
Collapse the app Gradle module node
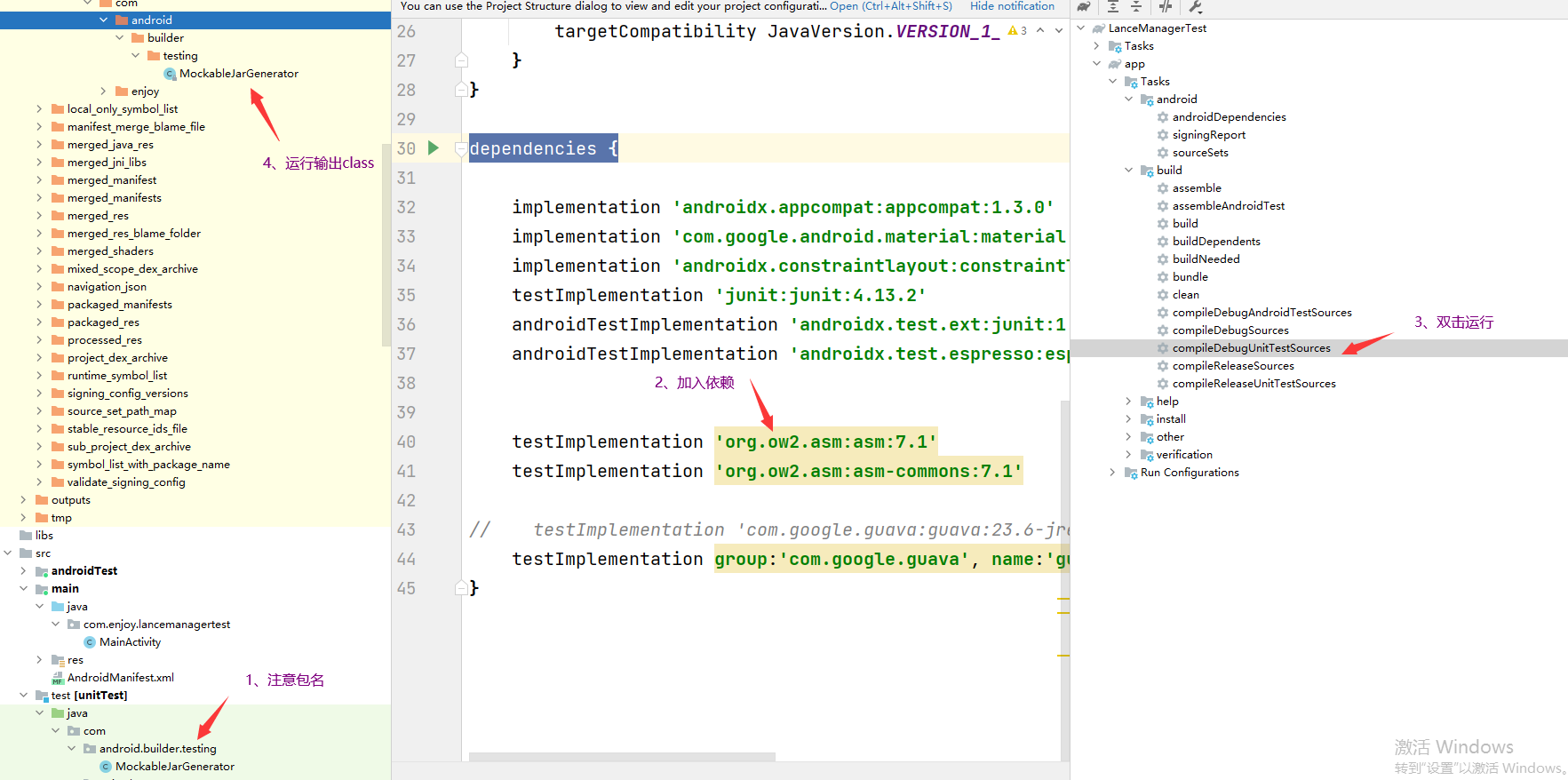pyautogui.click(x=1097, y=64)
